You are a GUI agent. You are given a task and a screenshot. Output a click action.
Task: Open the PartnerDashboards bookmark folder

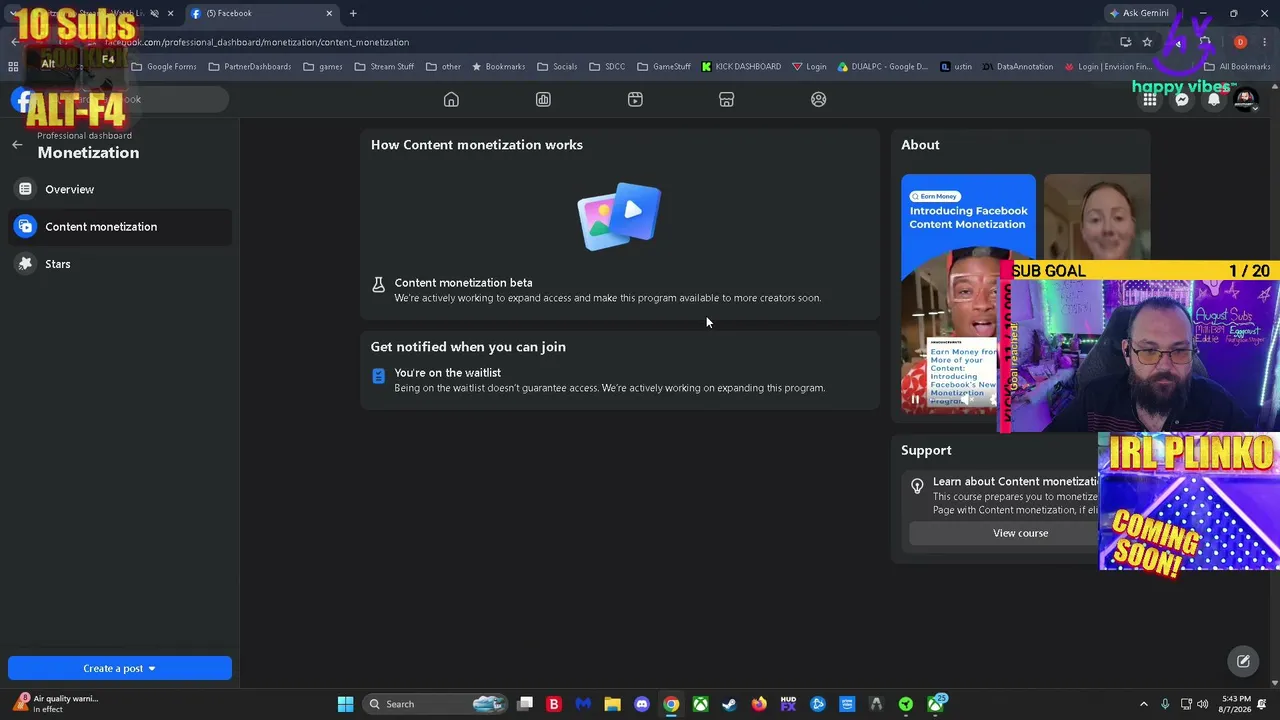(249, 67)
